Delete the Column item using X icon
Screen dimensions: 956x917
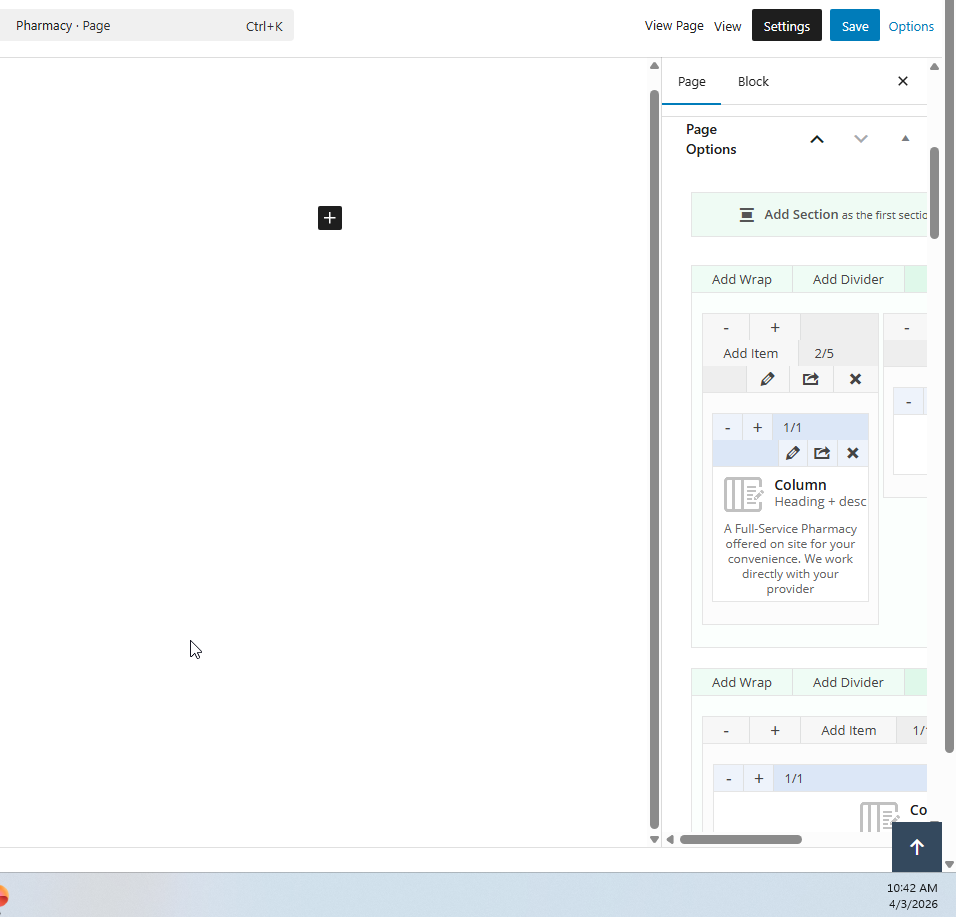(x=852, y=453)
